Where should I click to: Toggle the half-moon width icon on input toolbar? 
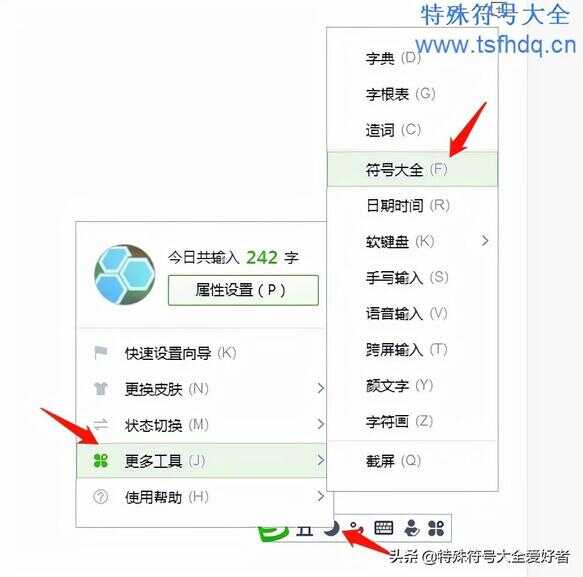pyautogui.click(x=332, y=529)
